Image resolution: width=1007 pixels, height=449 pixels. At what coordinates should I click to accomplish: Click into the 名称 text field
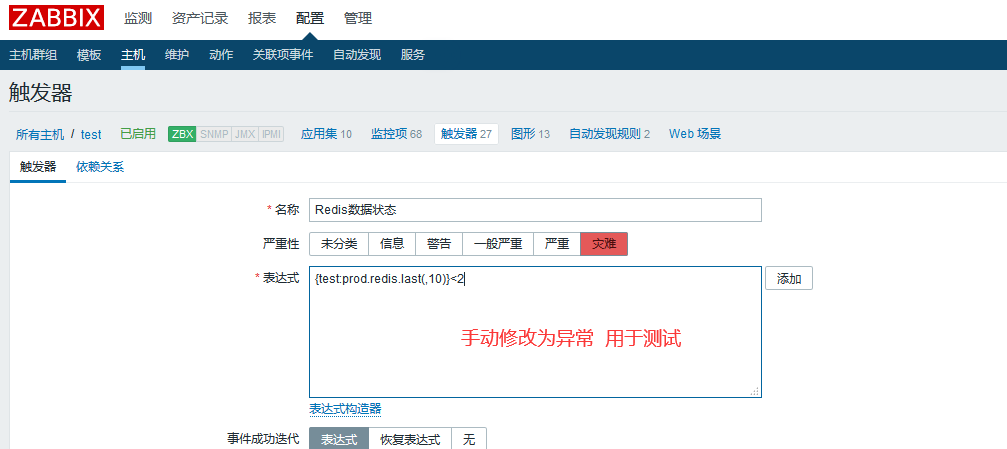(x=535, y=210)
